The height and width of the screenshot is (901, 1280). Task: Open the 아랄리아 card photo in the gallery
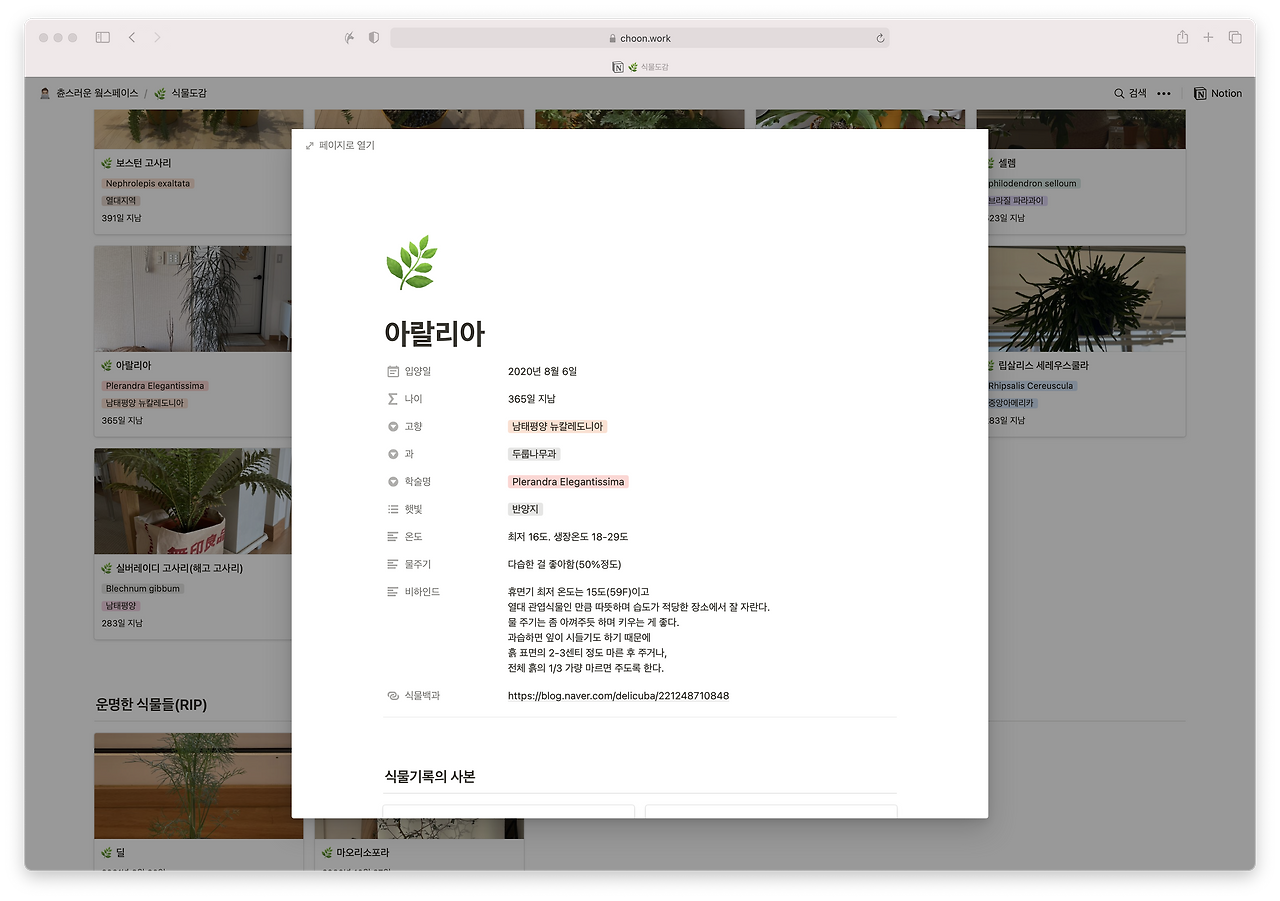tap(193, 299)
